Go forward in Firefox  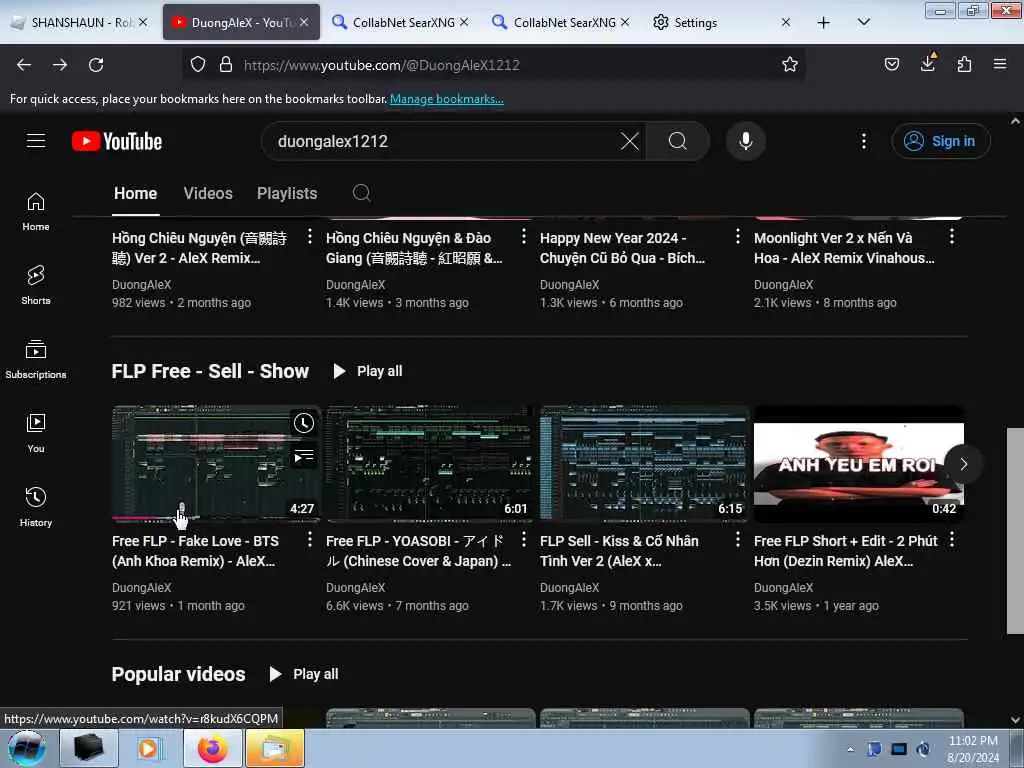click(x=60, y=65)
